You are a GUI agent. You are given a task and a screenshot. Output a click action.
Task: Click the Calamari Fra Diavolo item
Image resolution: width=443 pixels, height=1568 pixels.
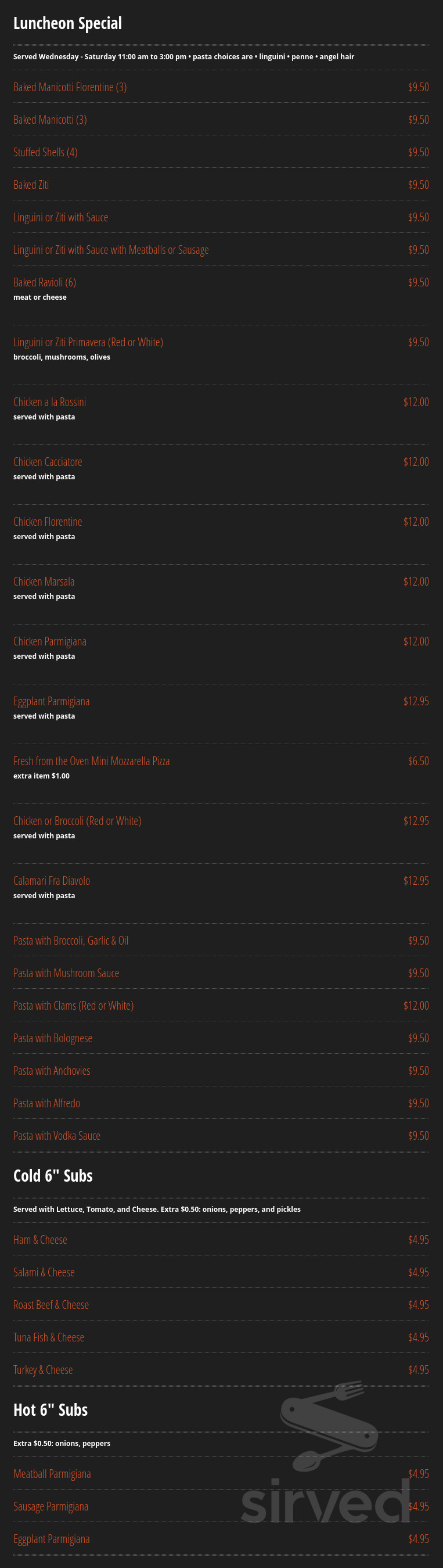(x=52, y=881)
